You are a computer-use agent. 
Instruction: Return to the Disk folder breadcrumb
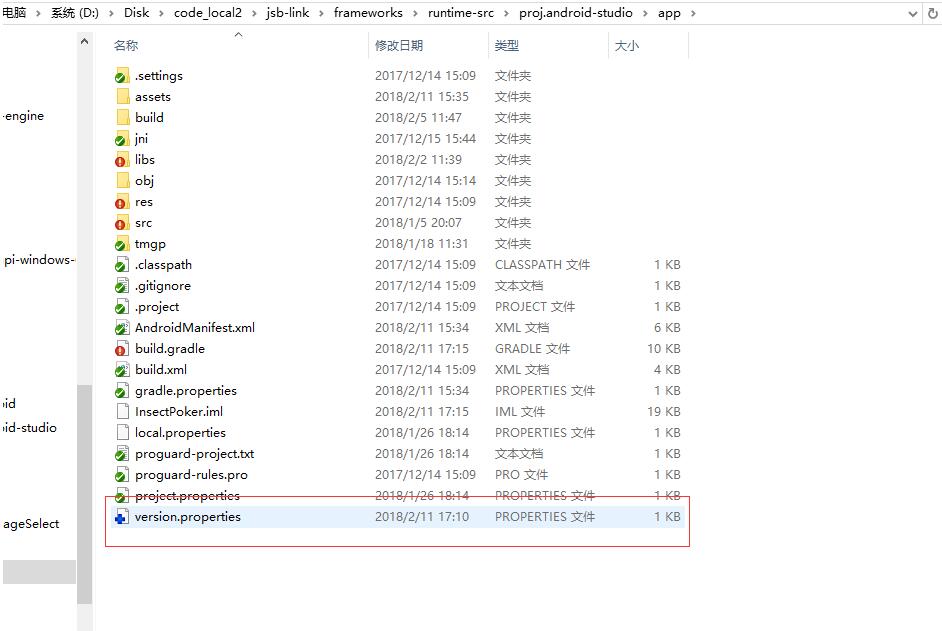coord(136,14)
